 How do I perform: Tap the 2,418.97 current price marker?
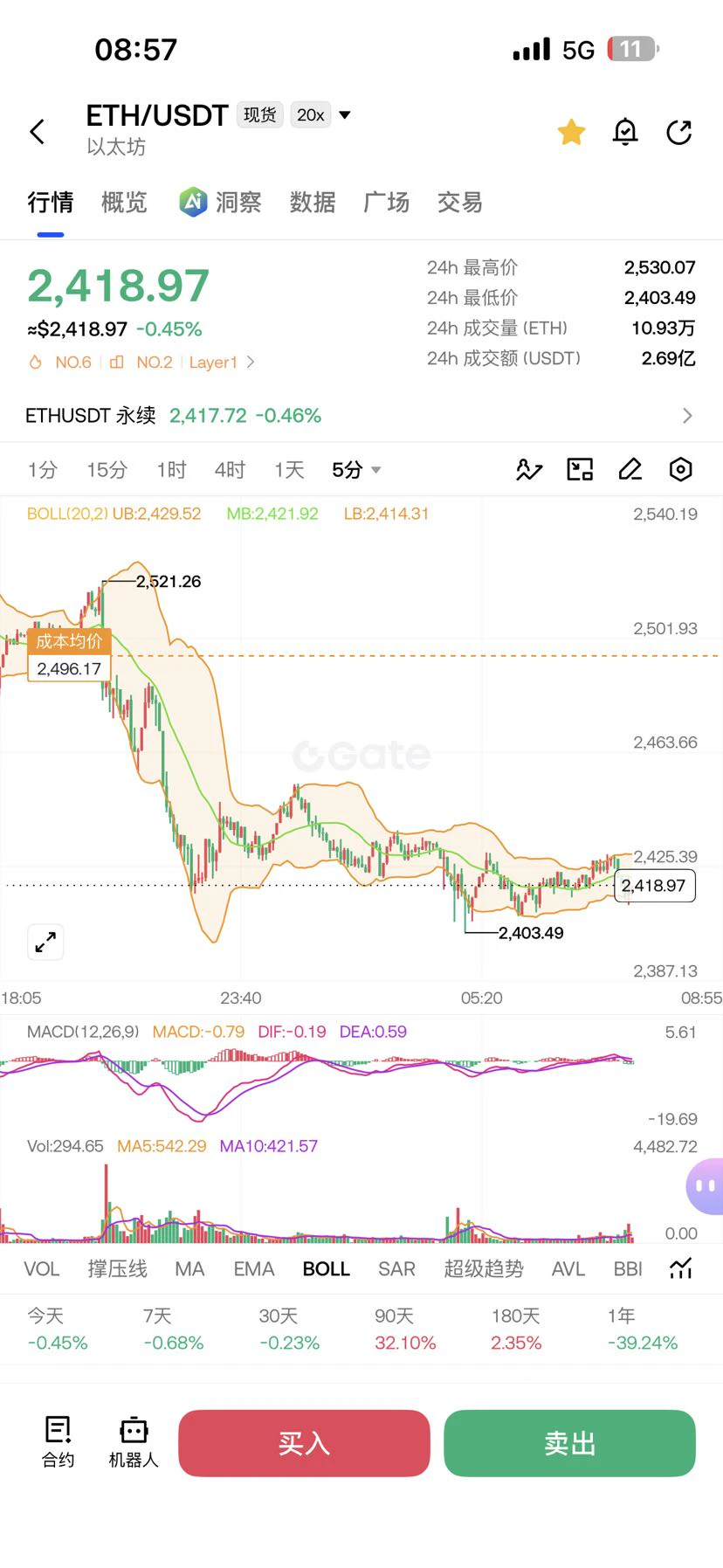point(654,886)
